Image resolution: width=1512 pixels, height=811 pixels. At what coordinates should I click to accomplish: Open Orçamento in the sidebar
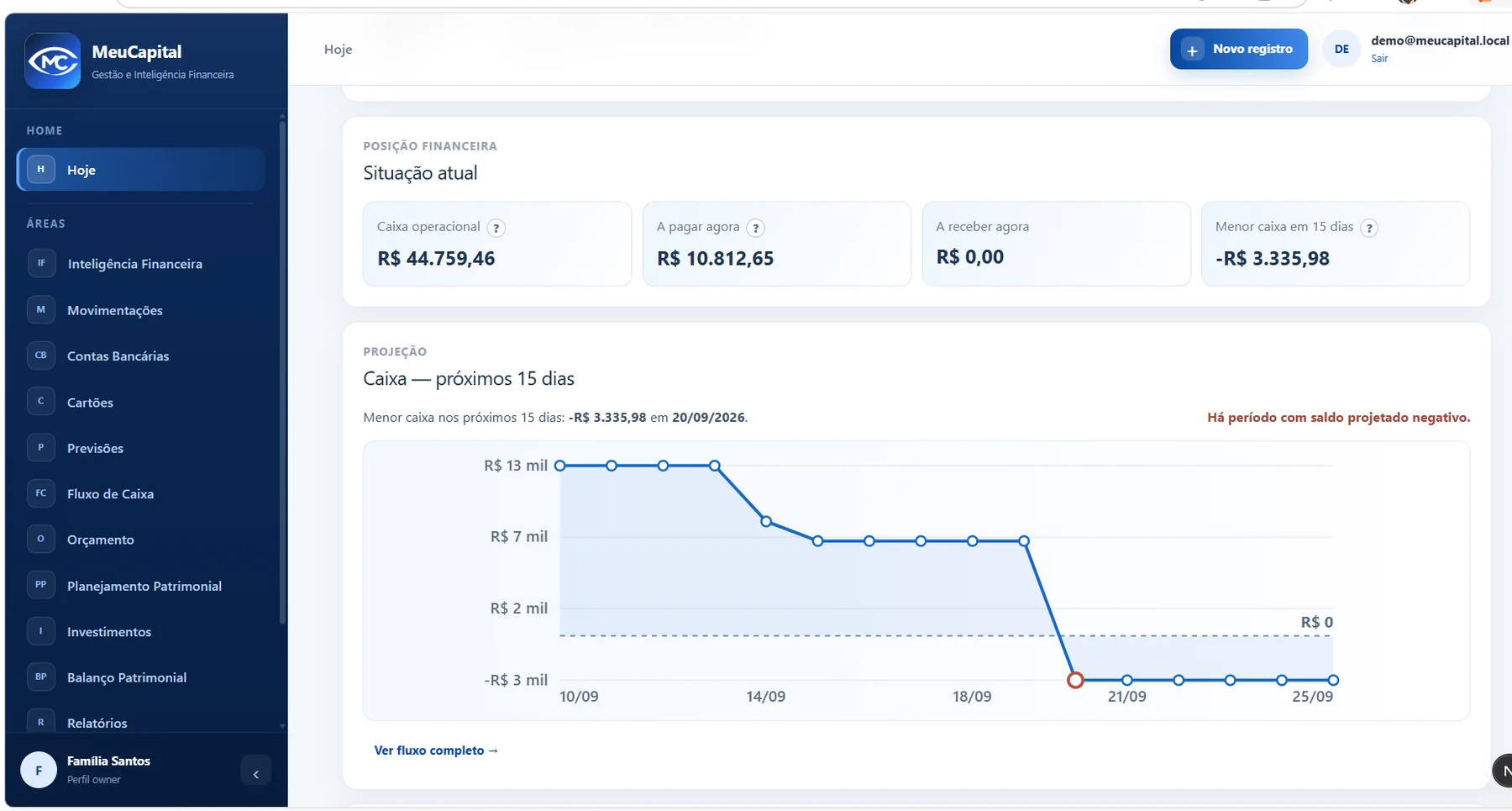141,540
